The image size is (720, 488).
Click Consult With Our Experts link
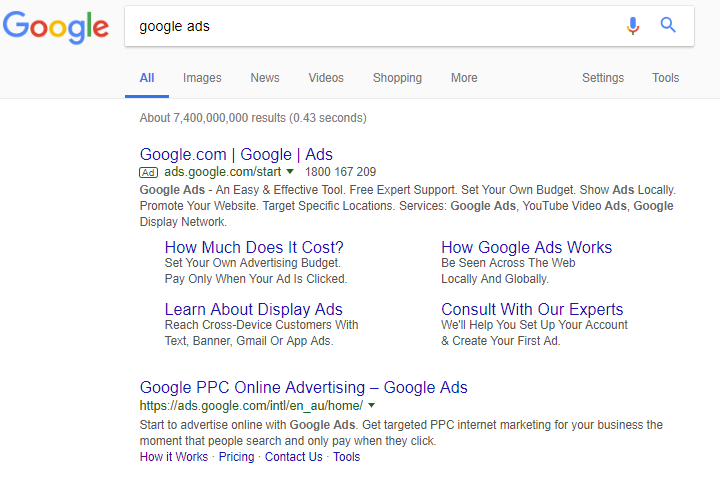[532, 309]
